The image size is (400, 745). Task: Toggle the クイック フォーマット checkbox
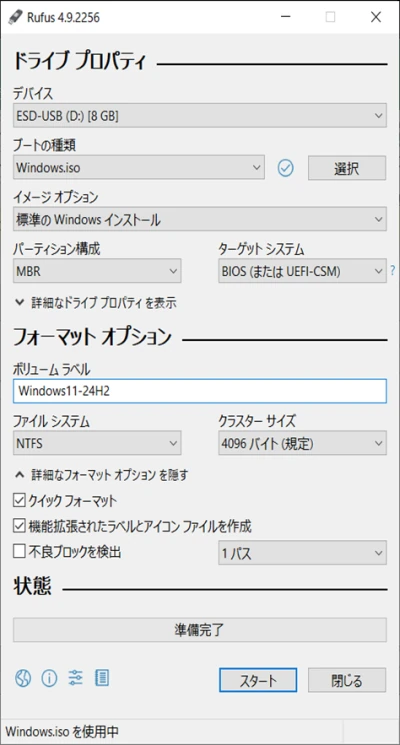19,500
